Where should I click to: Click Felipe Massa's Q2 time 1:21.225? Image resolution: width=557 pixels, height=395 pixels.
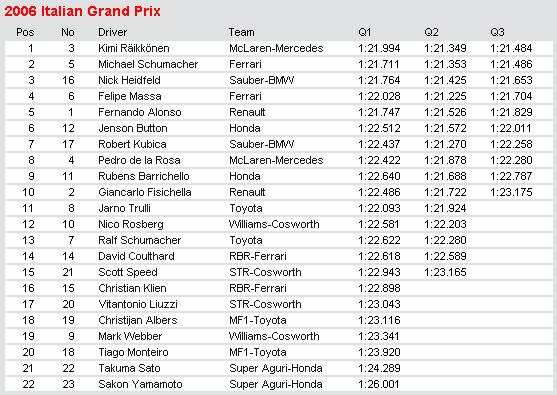(x=445, y=96)
